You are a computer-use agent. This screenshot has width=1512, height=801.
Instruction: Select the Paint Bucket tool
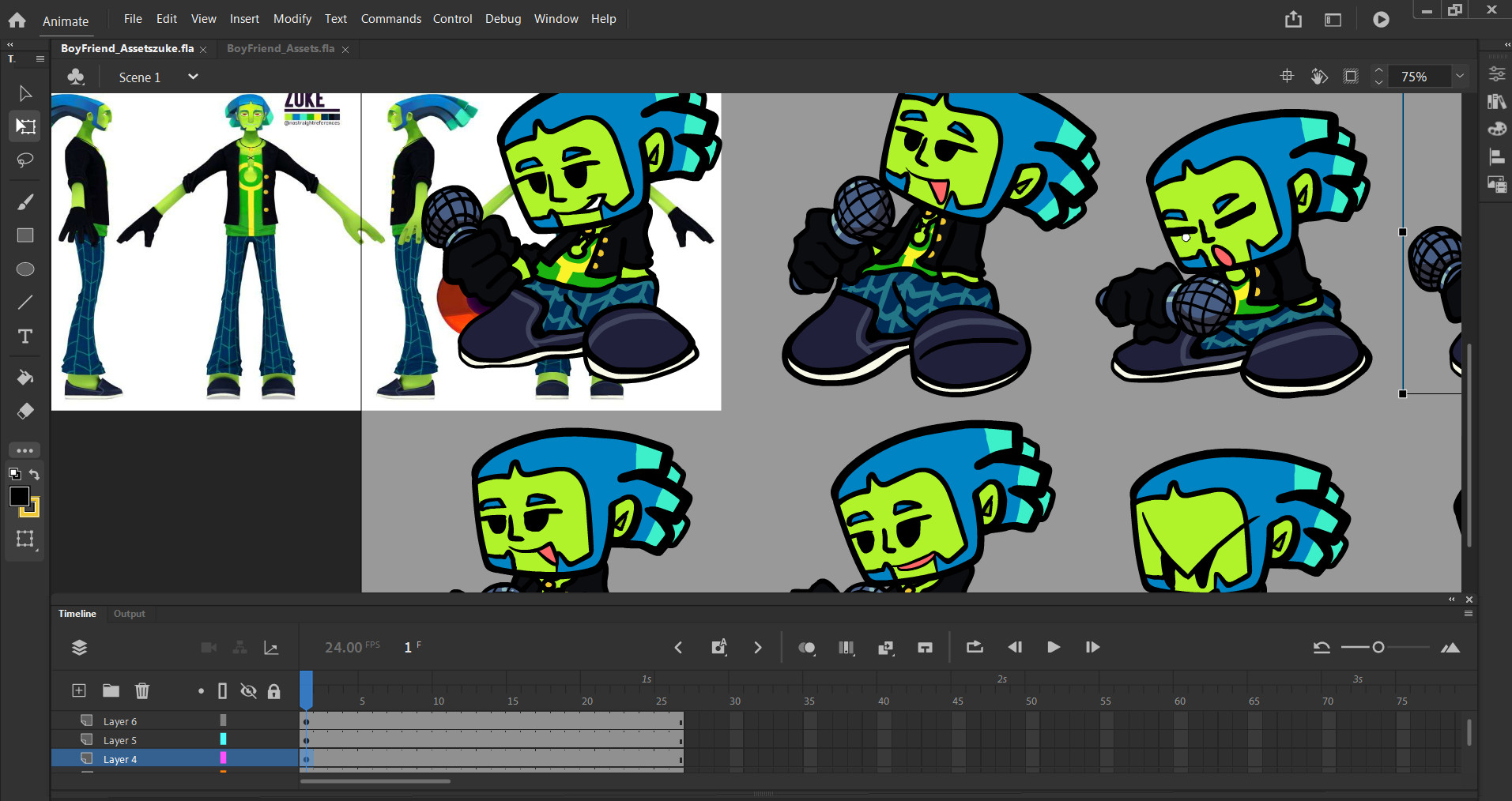[25, 378]
